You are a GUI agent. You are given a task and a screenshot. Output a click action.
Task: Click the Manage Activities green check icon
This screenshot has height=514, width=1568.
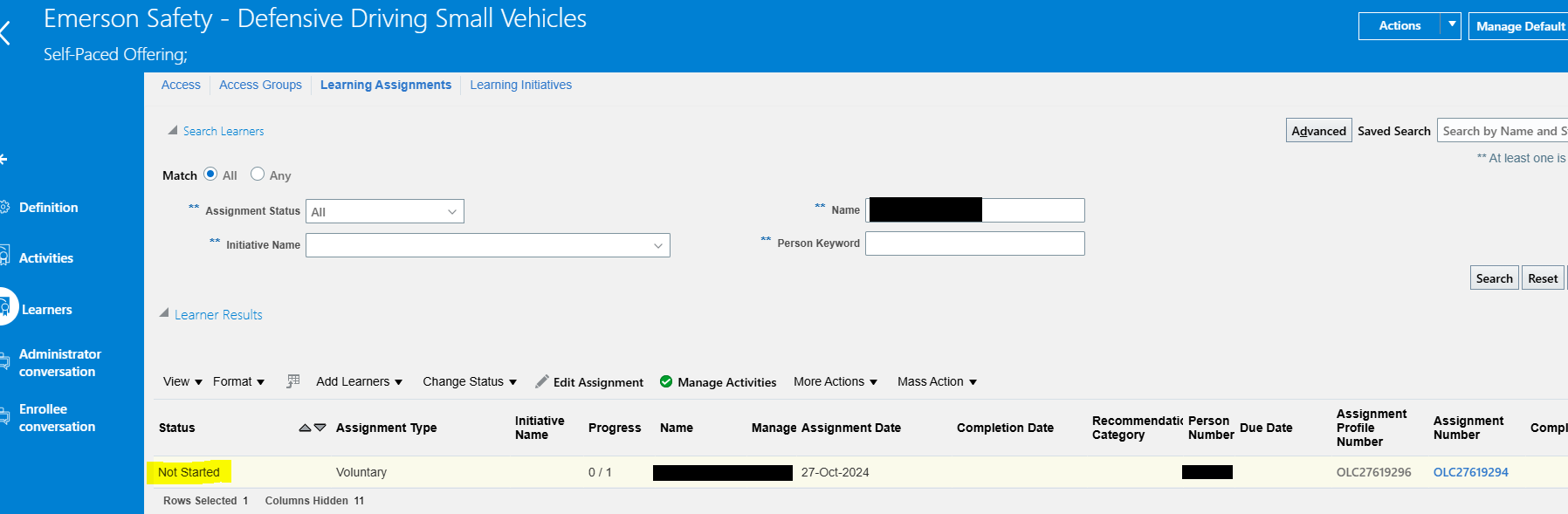[666, 381]
